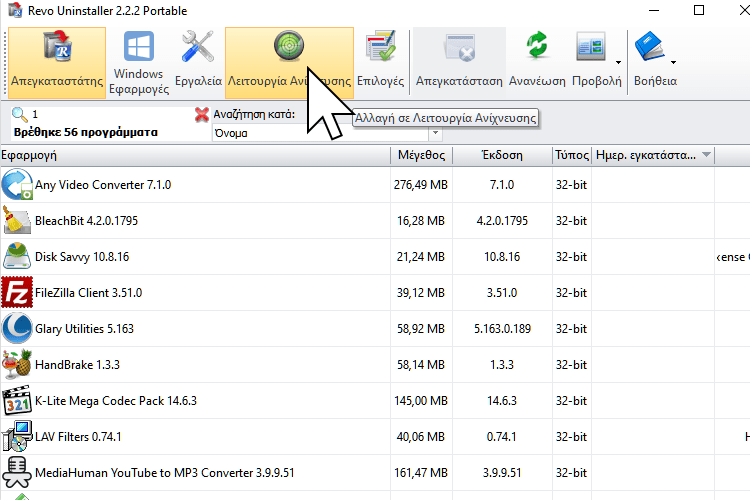Viewport: 750px width, 500px height.
Task: Click the 161,47 MB size cell
Action: click(x=421, y=473)
